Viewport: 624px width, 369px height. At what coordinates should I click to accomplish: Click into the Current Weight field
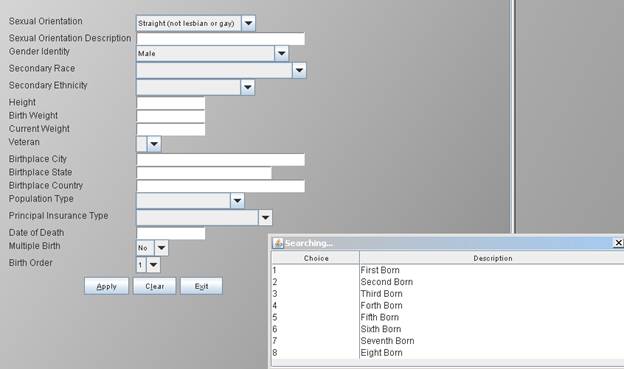171,129
